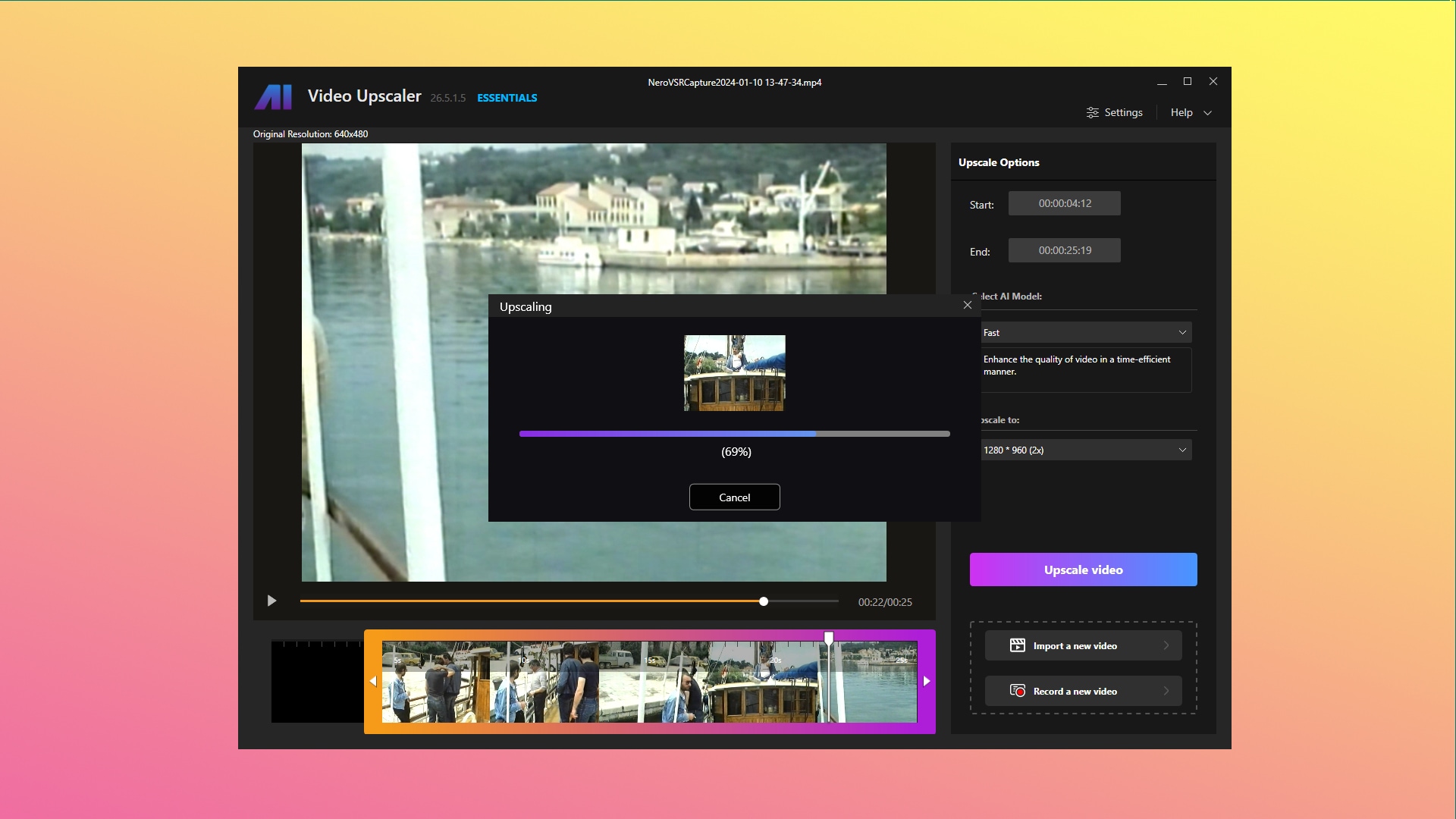Click the AI logo in header
This screenshot has height=819, width=1456.
pos(273,97)
